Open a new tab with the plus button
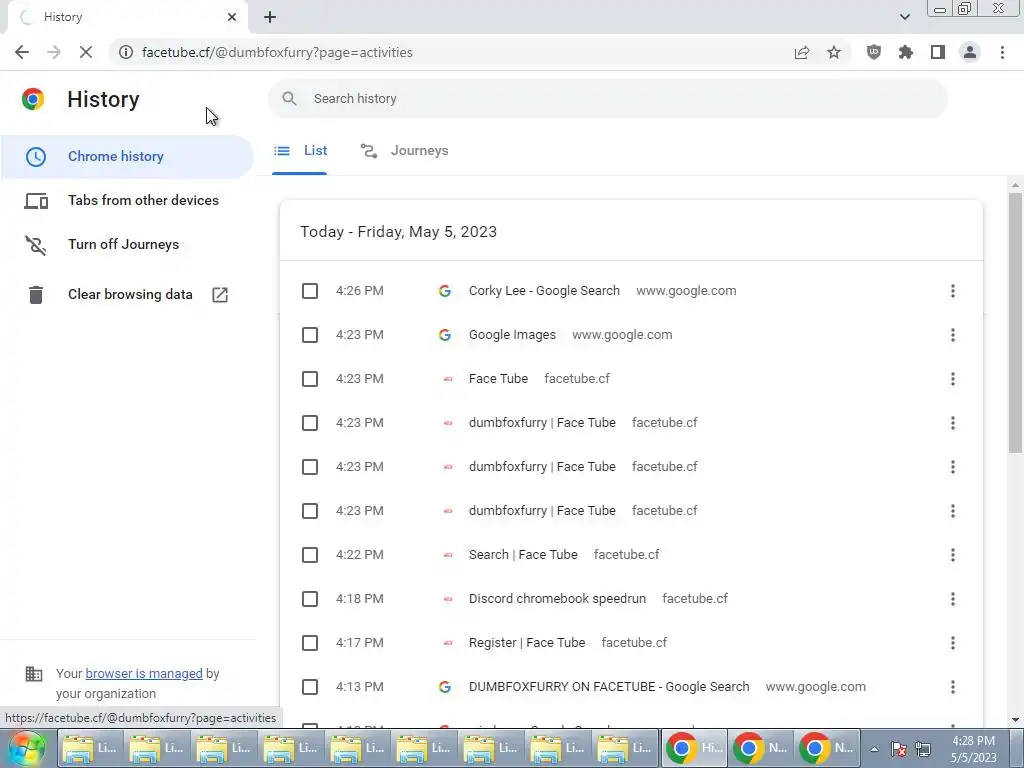This screenshot has width=1024, height=768. [270, 17]
